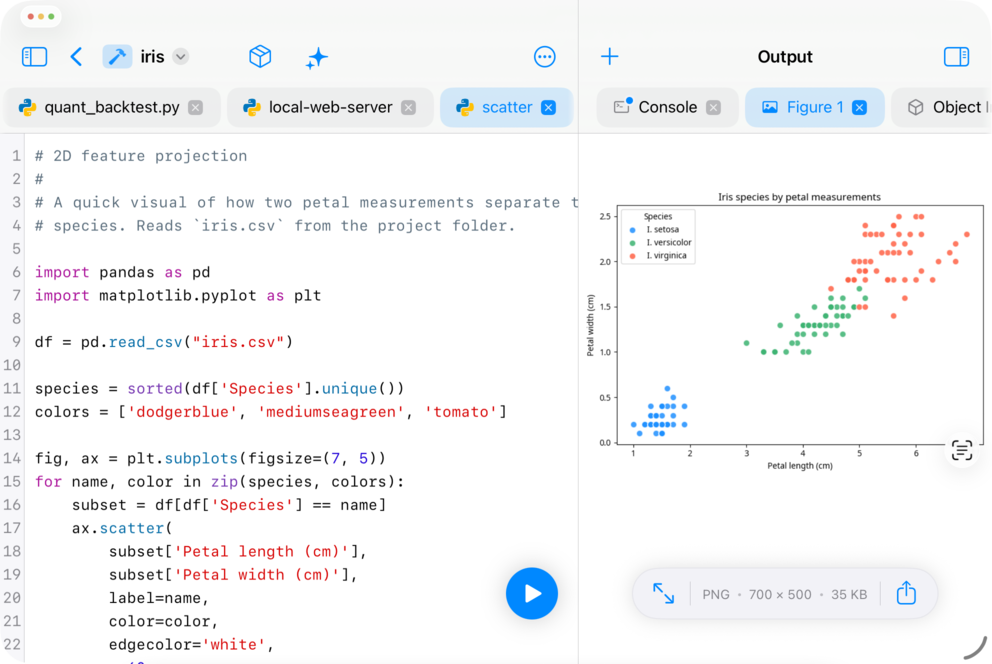Click the Figure 1 image icon

point(770,108)
